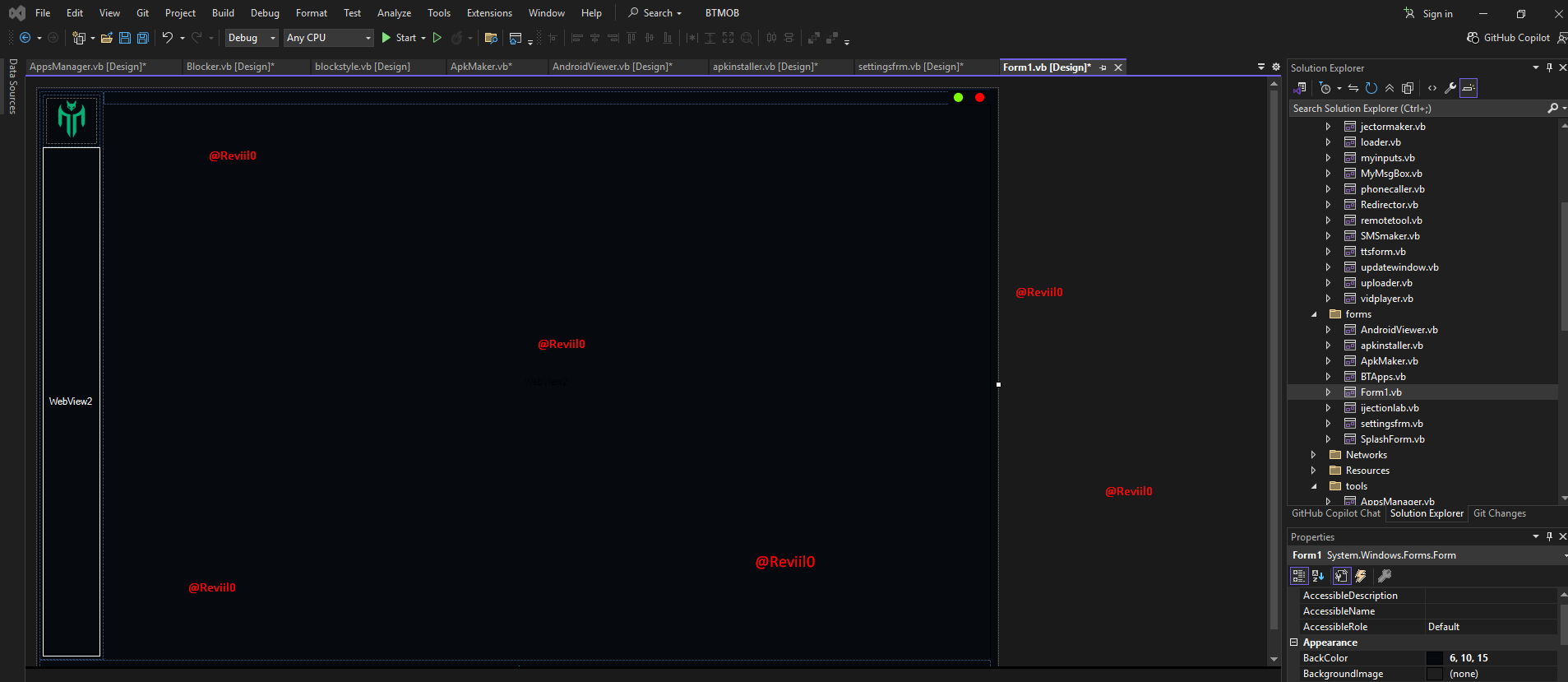Undo the last action with Undo arrow
Image resolution: width=1568 pixels, height=682 pixels.
coord(167,38)
